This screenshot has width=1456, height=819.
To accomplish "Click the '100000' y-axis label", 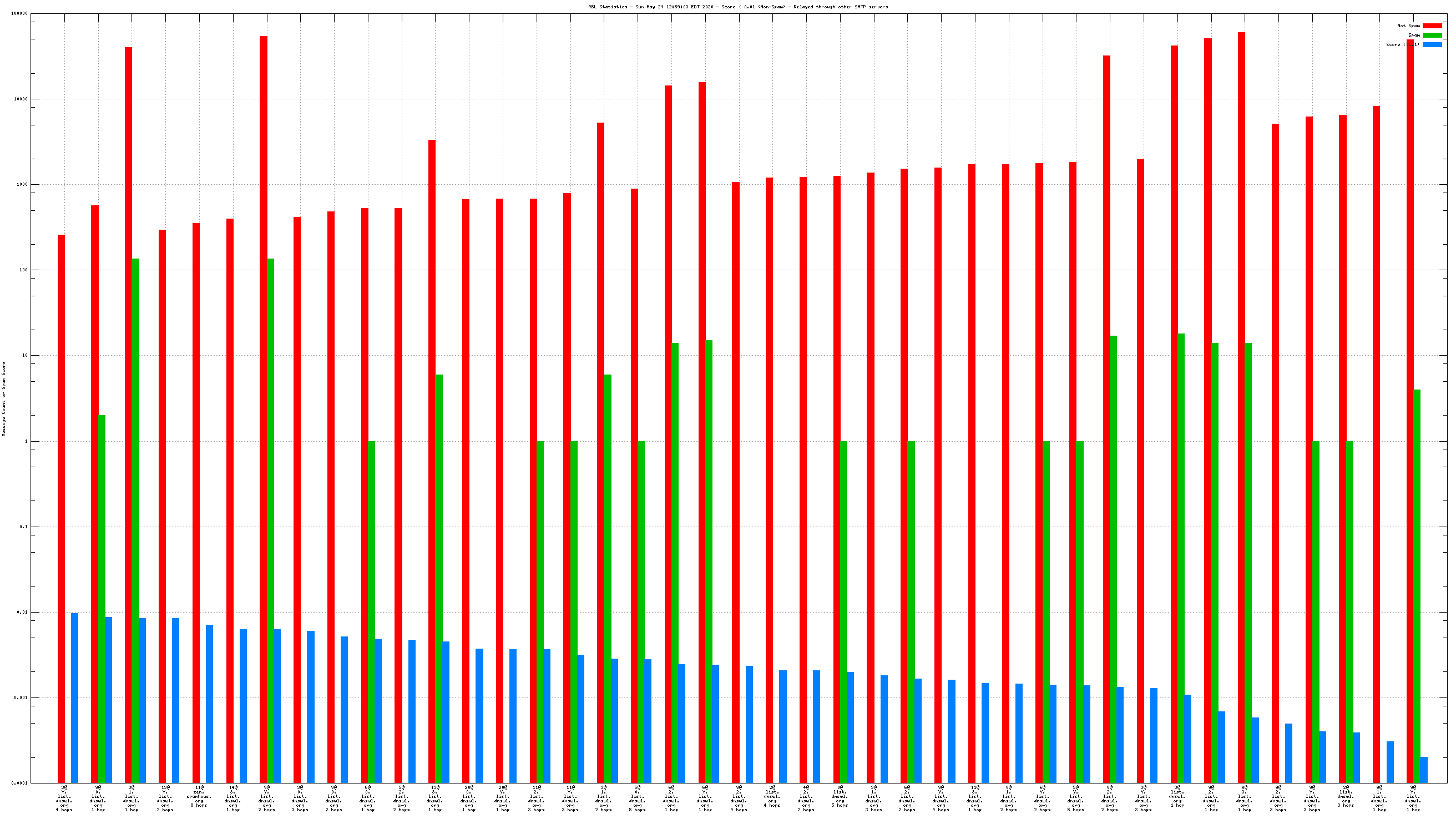I will pos(19,13).
